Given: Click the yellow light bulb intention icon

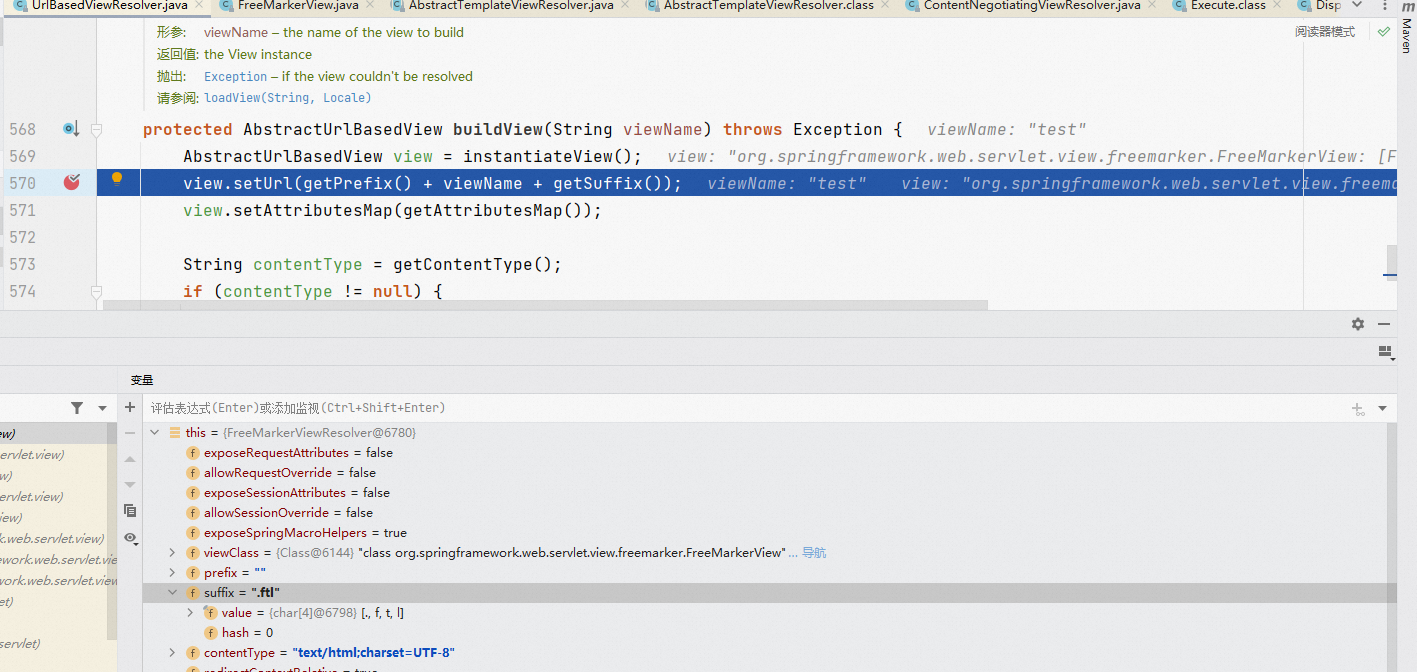Looking at the screenshot, I should [x=117, y=180].
